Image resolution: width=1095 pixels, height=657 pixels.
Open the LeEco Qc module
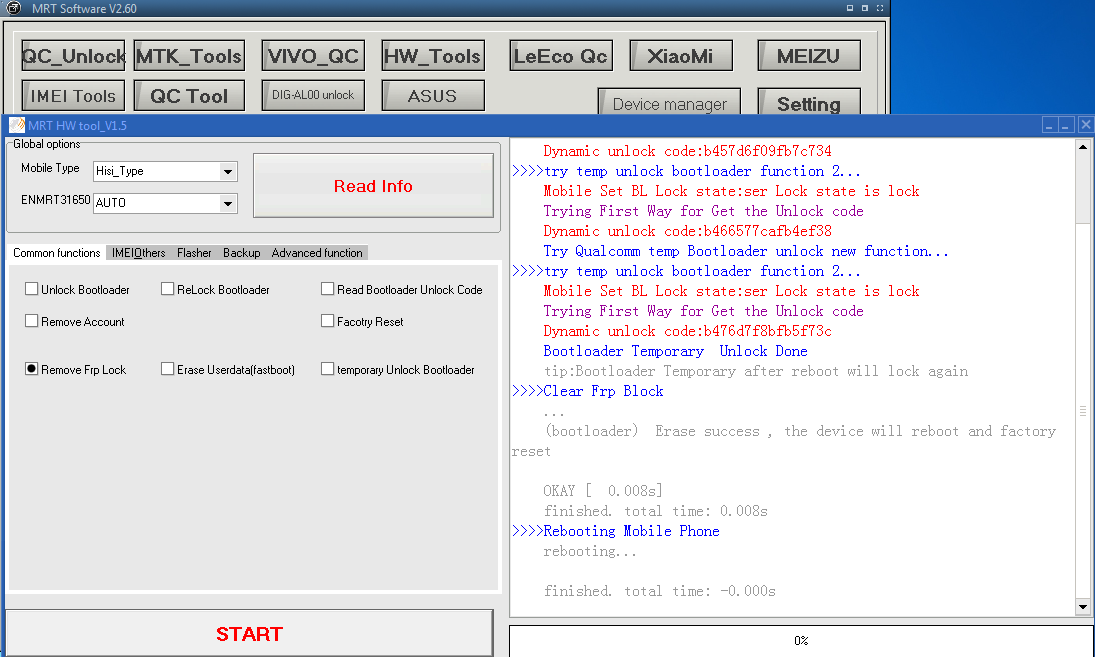coord(561,56)
